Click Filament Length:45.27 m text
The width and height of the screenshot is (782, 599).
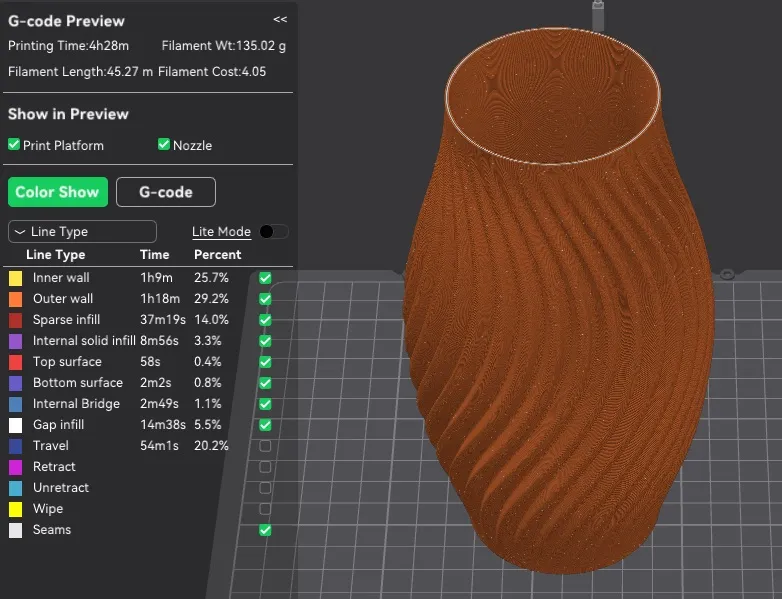pyautogui.click(x=80, y=72)
